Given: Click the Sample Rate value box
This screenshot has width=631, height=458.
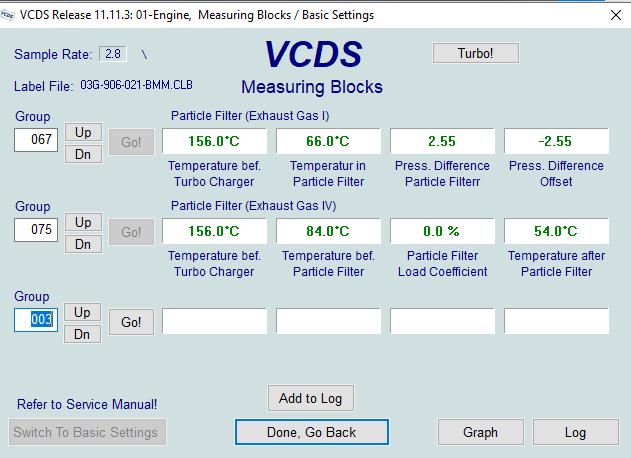Looking at the screenshot, I should pos(113,54).
